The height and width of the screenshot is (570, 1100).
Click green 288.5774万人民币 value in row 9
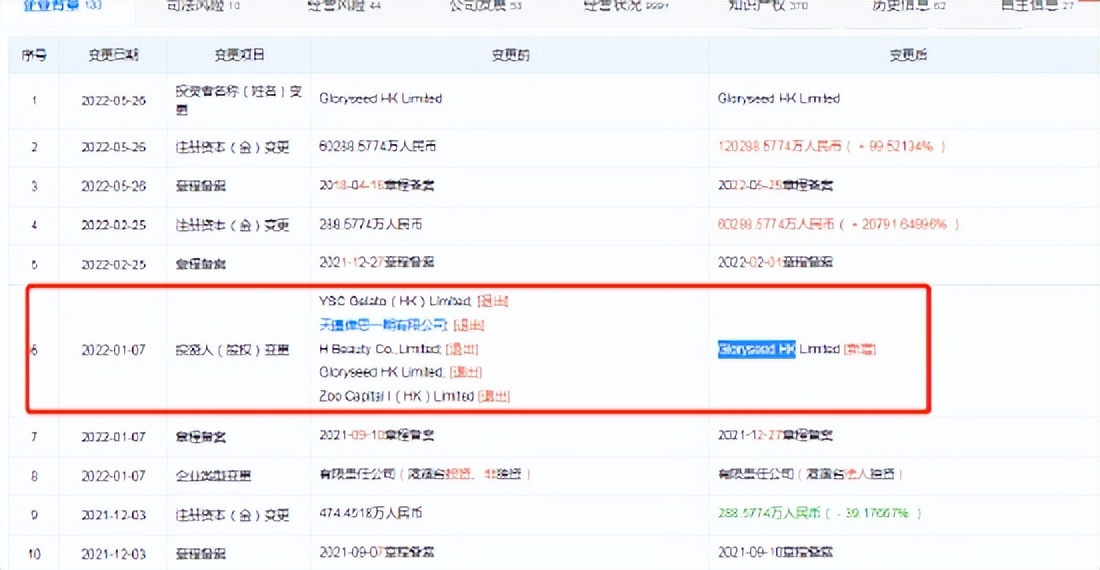tap(769, 514)
